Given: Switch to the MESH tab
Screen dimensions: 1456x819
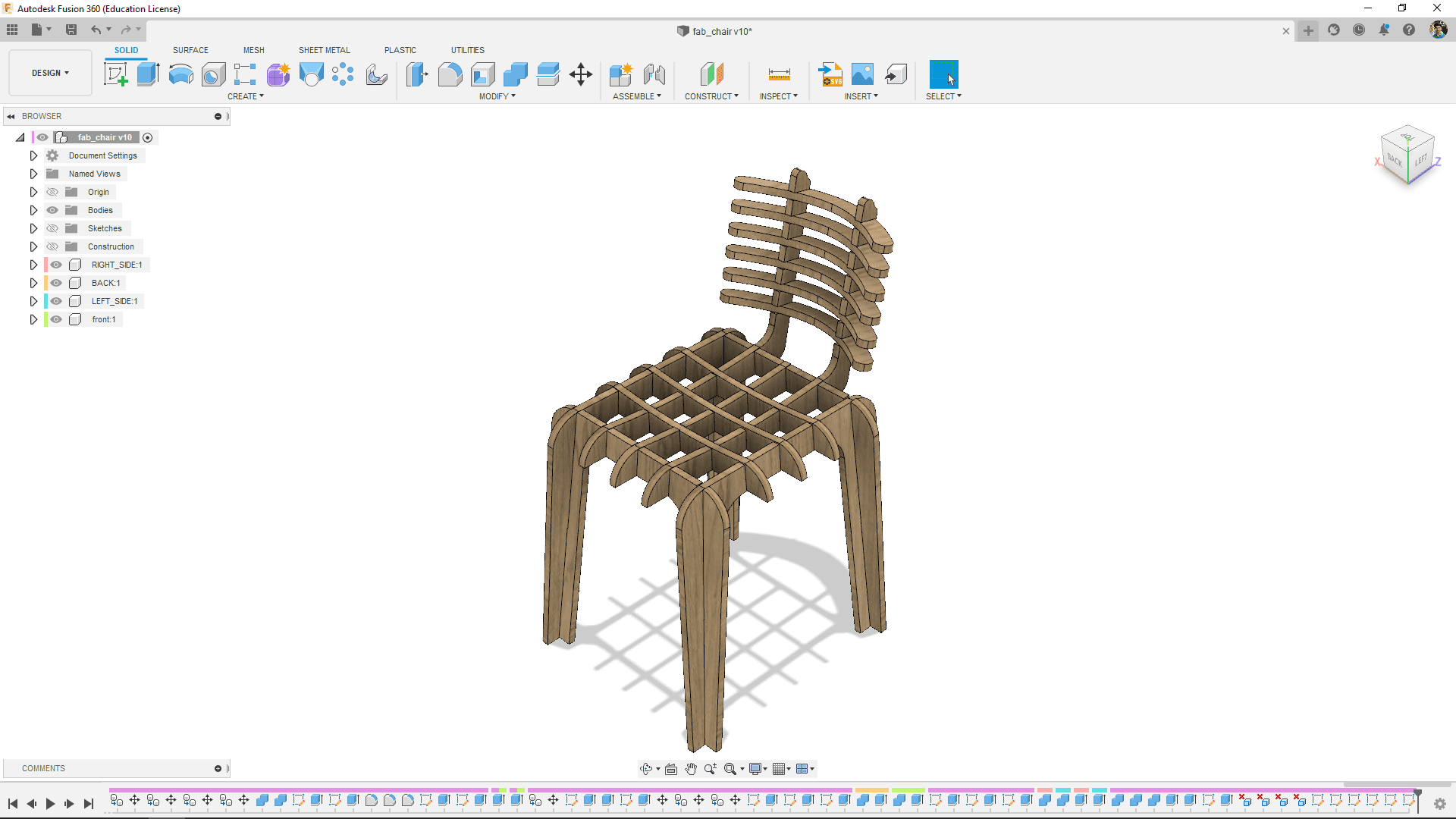Looking at the screenshot, I should coord(254,50).
